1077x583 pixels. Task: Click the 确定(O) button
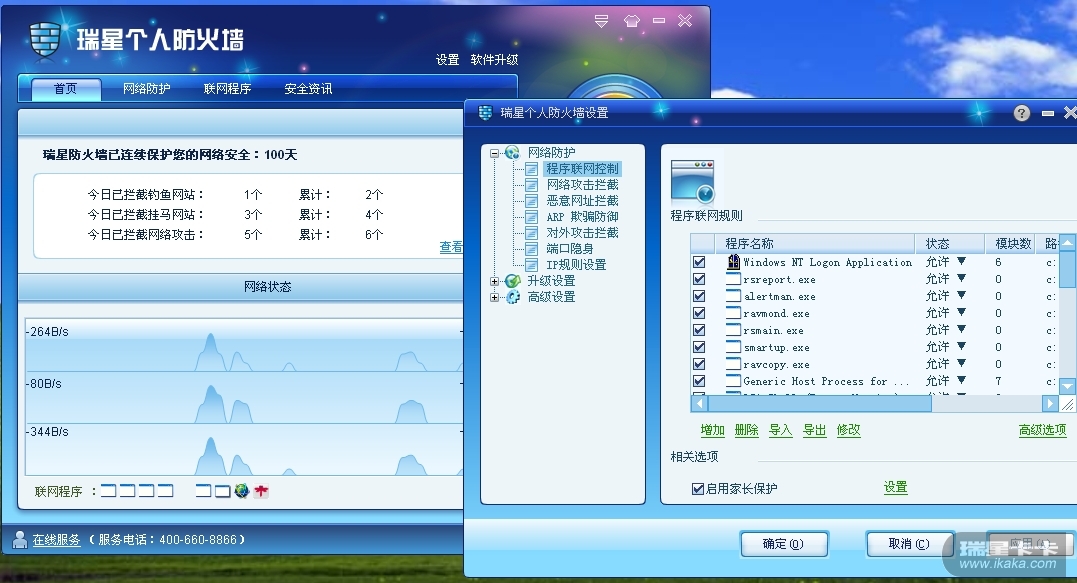[x=784, y=544]
